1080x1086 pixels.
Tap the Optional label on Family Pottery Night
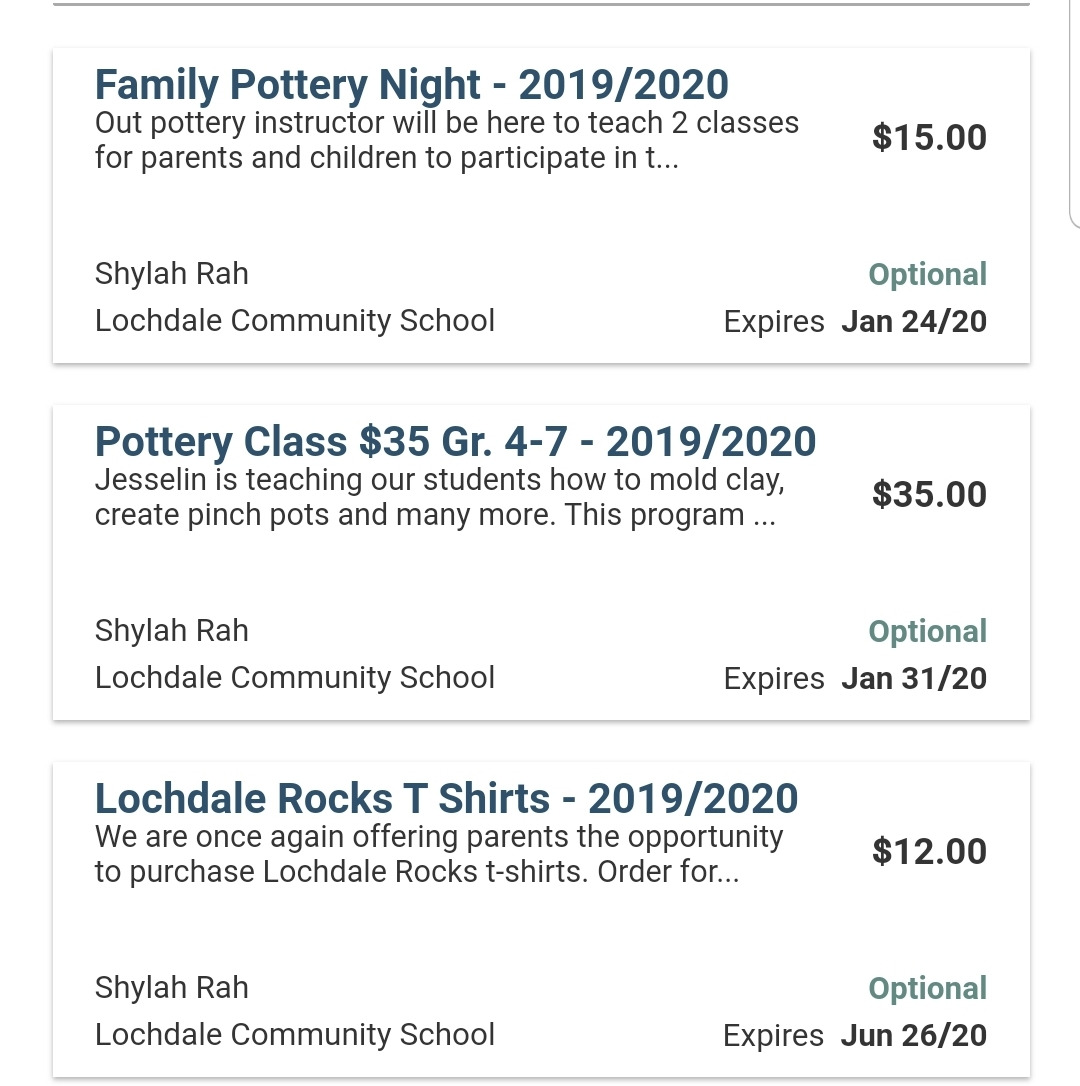tap(927, 274)
